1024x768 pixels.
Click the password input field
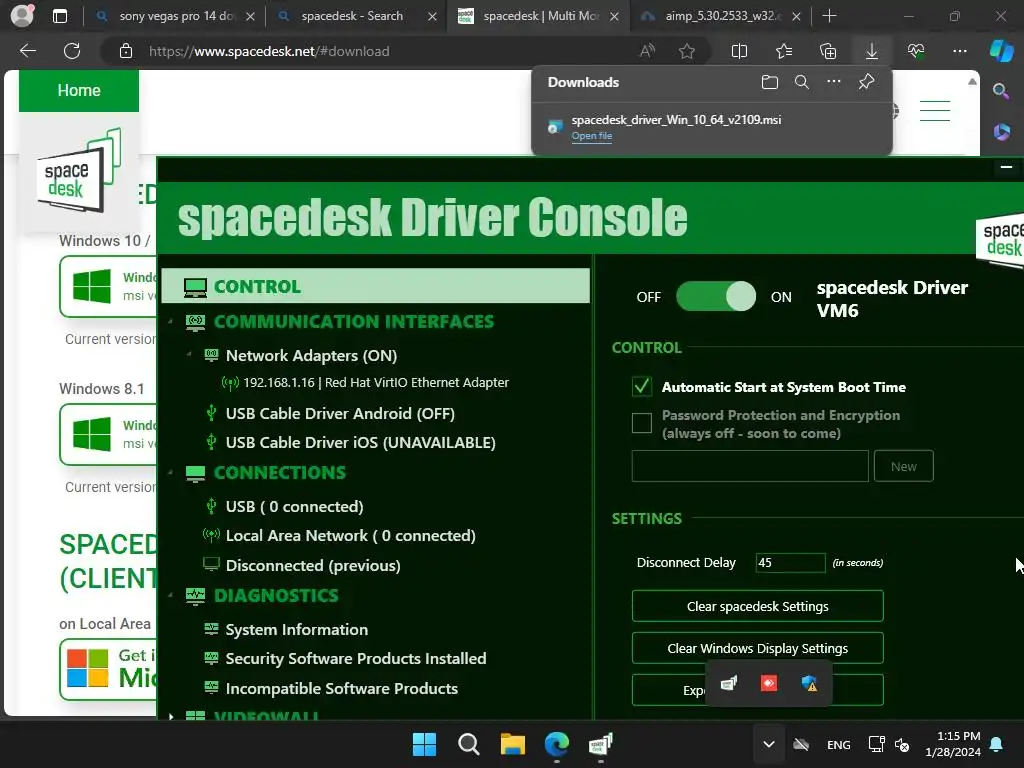[750, 466]
